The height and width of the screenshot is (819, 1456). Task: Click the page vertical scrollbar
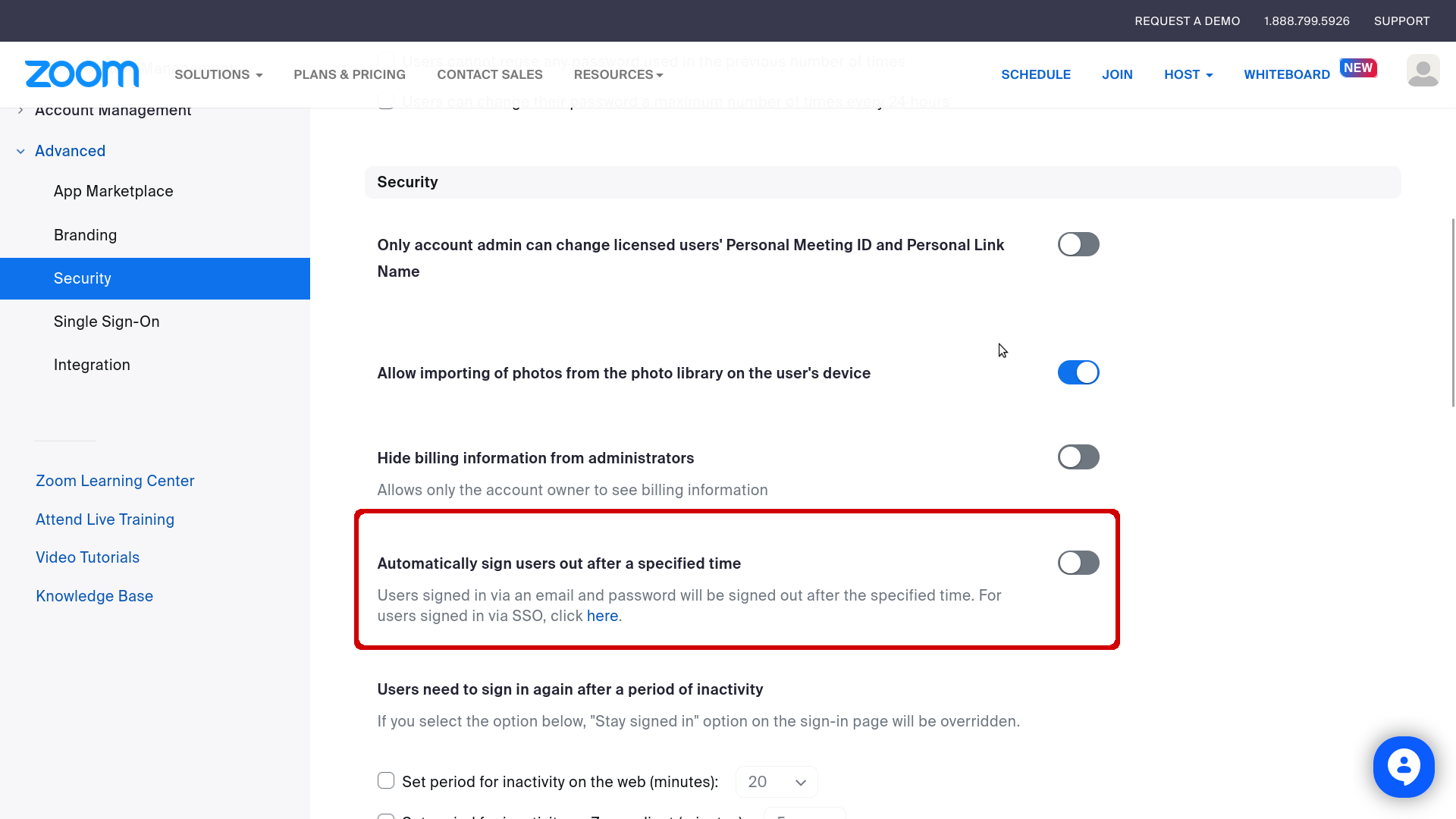click(x=1453, y=312)
